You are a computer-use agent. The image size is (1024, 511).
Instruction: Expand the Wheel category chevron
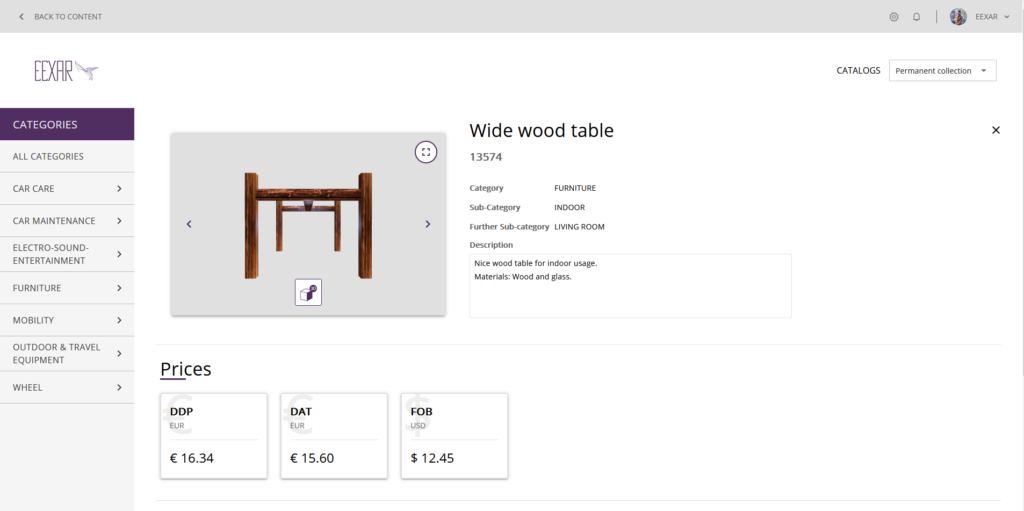pyautogui.click(x=120, y=387)
